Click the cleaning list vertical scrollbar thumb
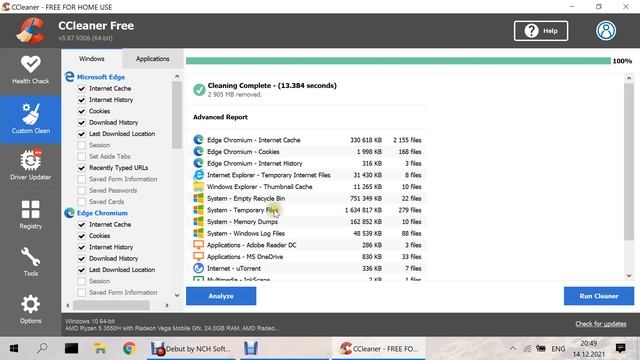The image size is (640, 360). [177, 115]
